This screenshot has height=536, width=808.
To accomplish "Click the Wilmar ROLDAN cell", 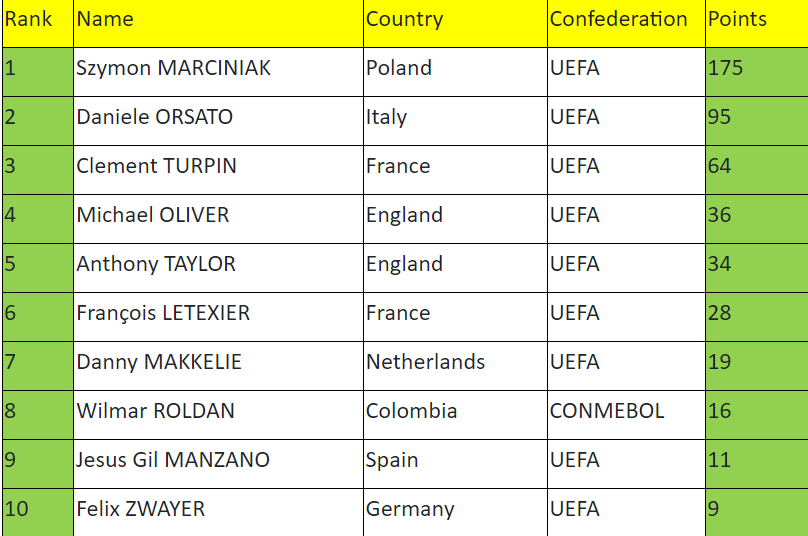I will [x=218, y=414].
